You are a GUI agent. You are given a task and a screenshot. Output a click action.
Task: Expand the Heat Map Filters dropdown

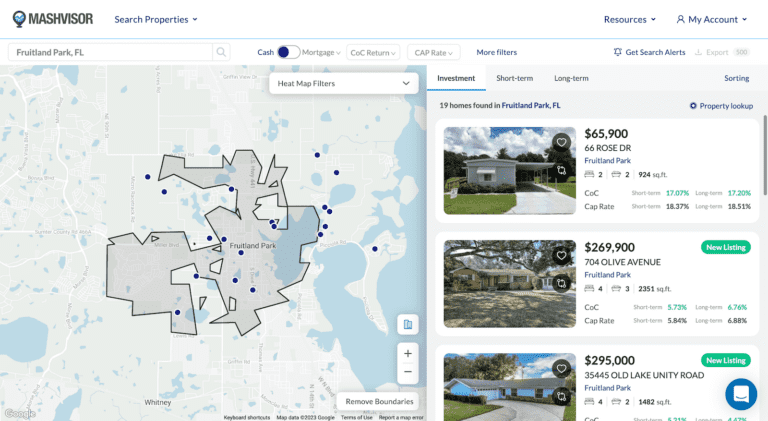(345, 84)
